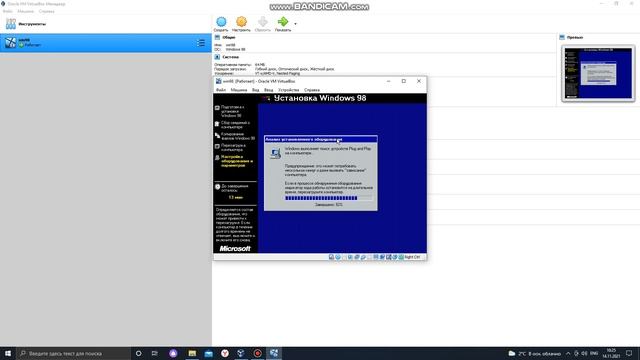
Task: Click the taskbar search box
Action: click(x=73, y=353)
